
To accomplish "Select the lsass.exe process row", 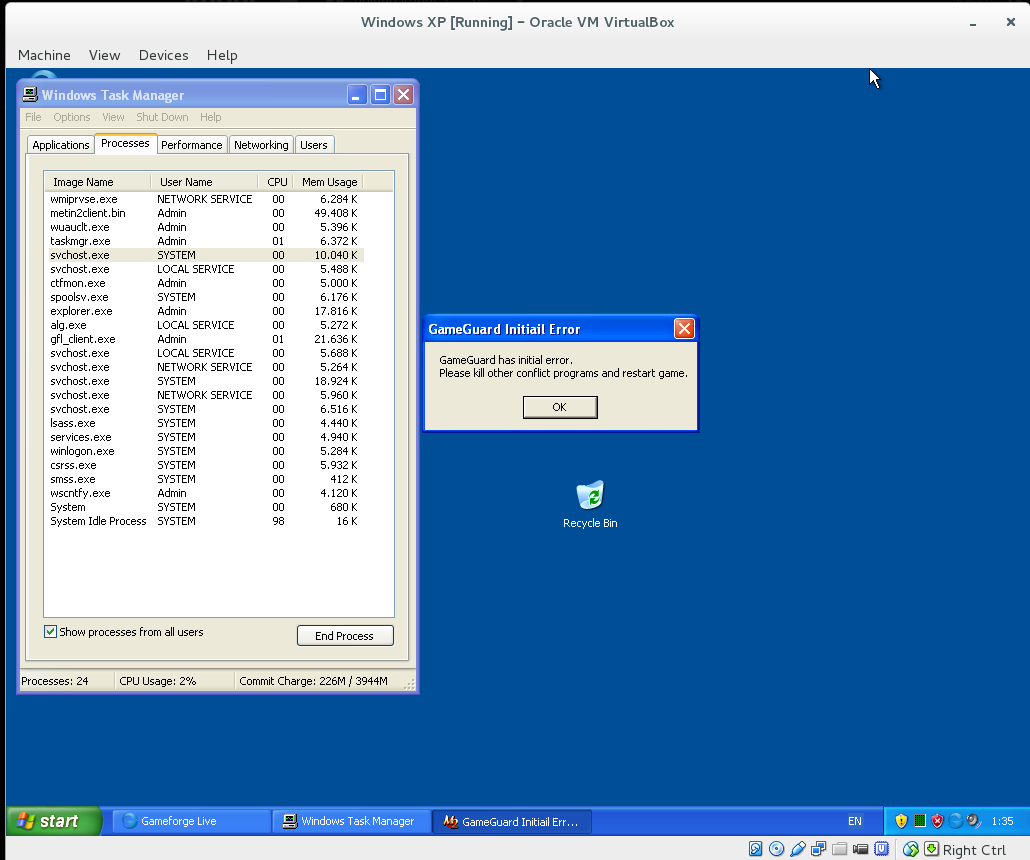I will [205, 423].
